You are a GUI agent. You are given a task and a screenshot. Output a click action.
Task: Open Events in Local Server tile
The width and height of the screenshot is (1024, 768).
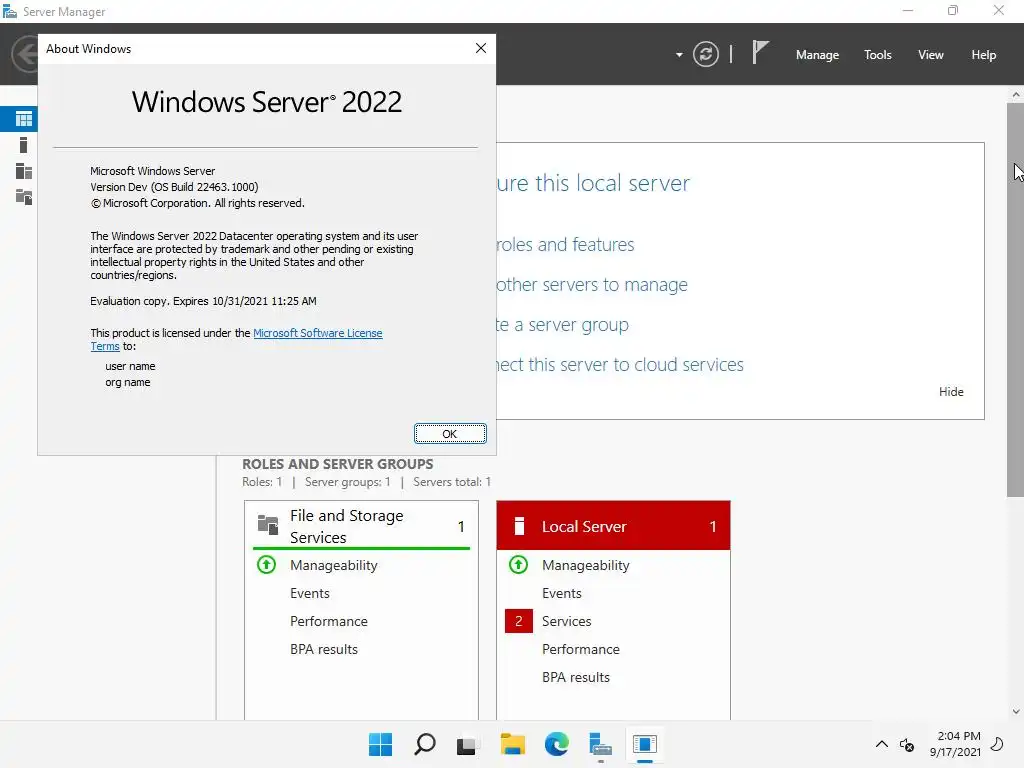point(562,593)
